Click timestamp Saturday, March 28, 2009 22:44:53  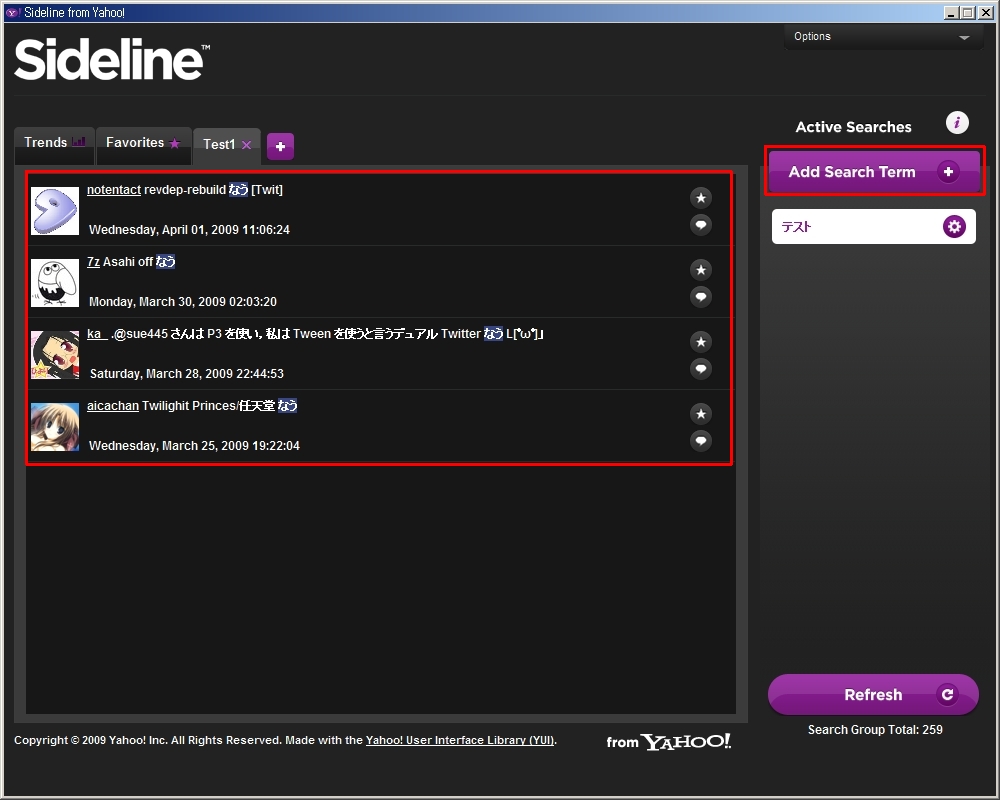[x=187, y=374]
